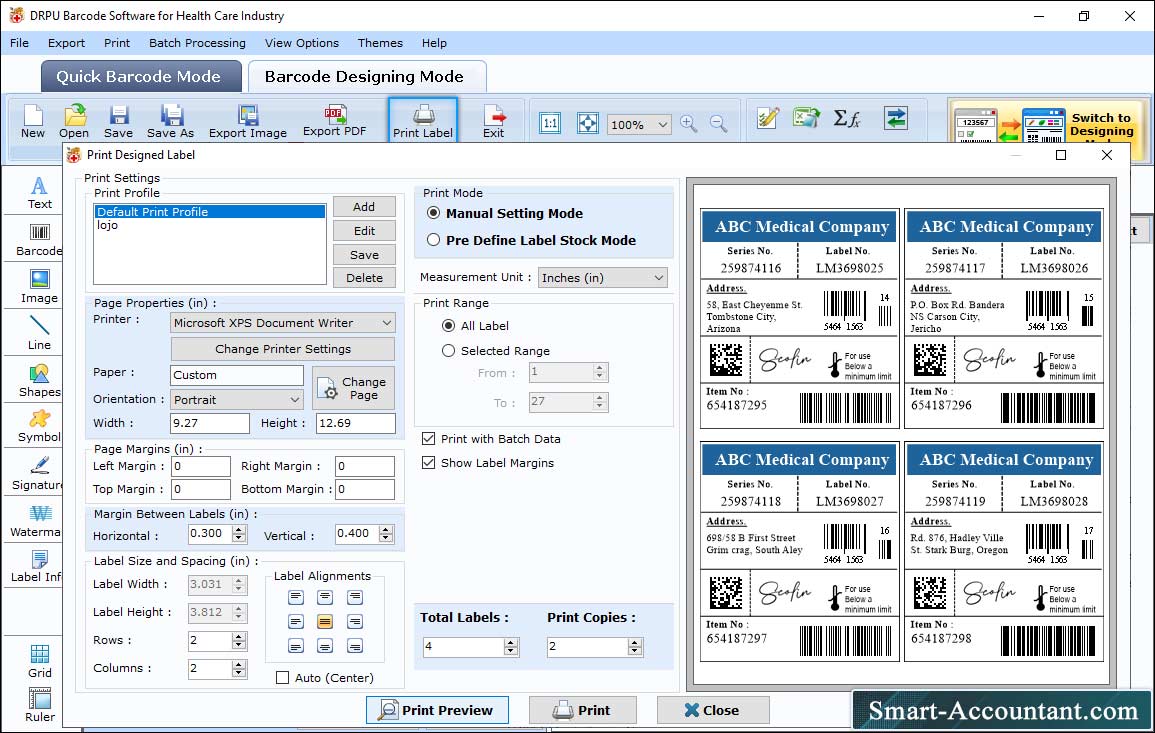
Task: Open the Export menu
Action: [66, 43]
